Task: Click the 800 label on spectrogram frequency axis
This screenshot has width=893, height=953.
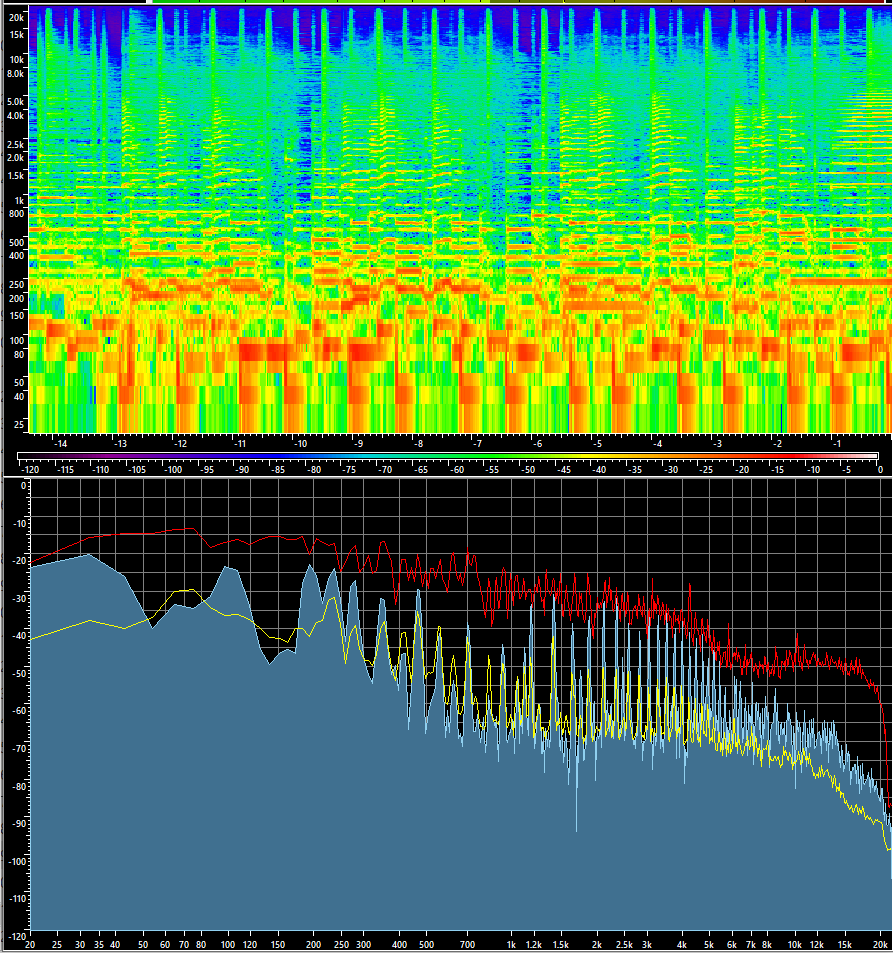Action: tap(16, 213)
